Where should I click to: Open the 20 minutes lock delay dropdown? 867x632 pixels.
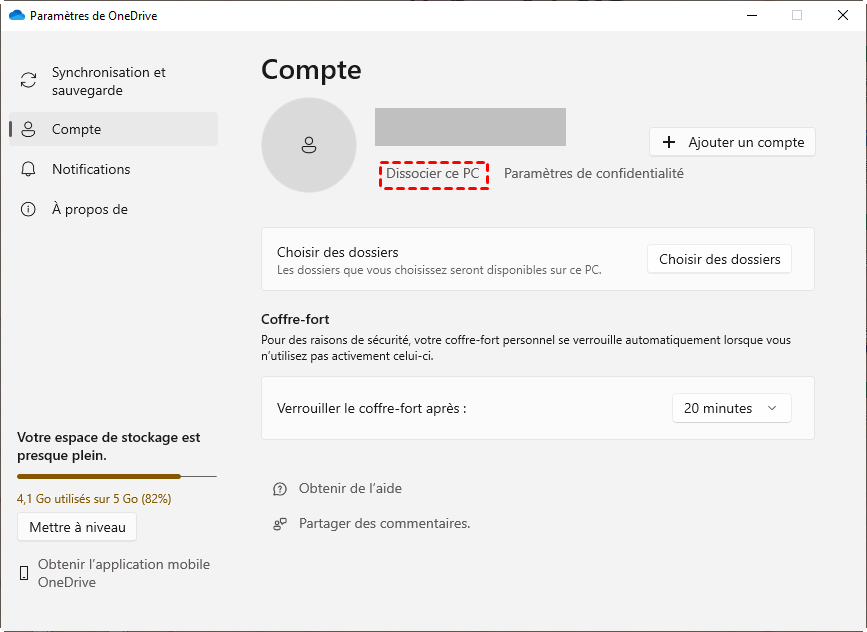pyautogui.click(x=732, y=408)
